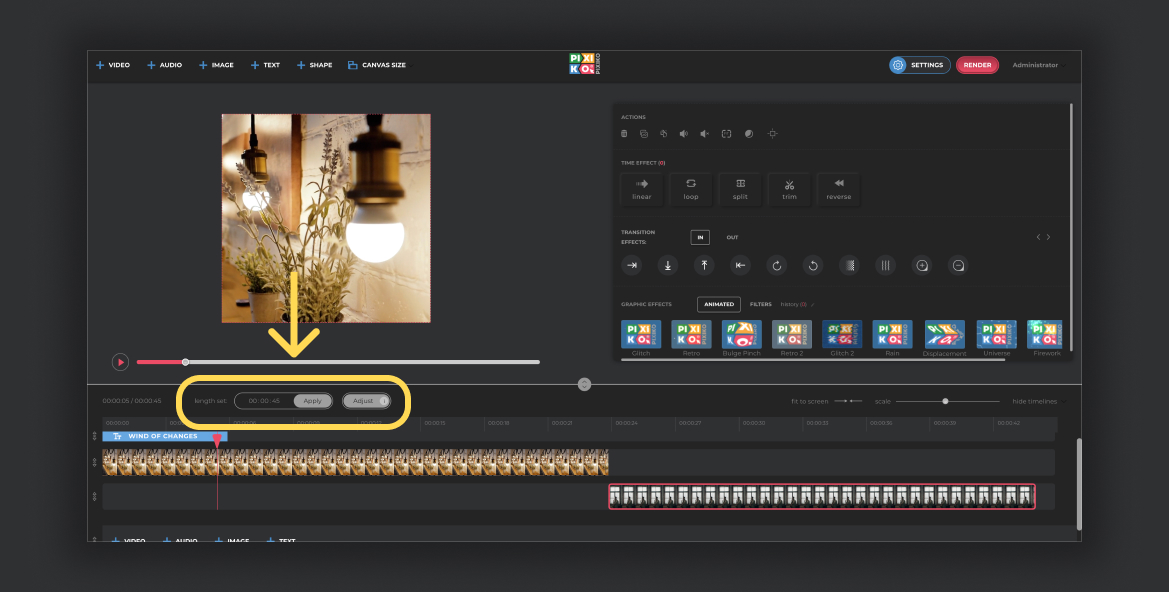The height and width of the screenshot is (592, 1169).
Task: Click the delete (trash) action icon
Action: [624, 134]
